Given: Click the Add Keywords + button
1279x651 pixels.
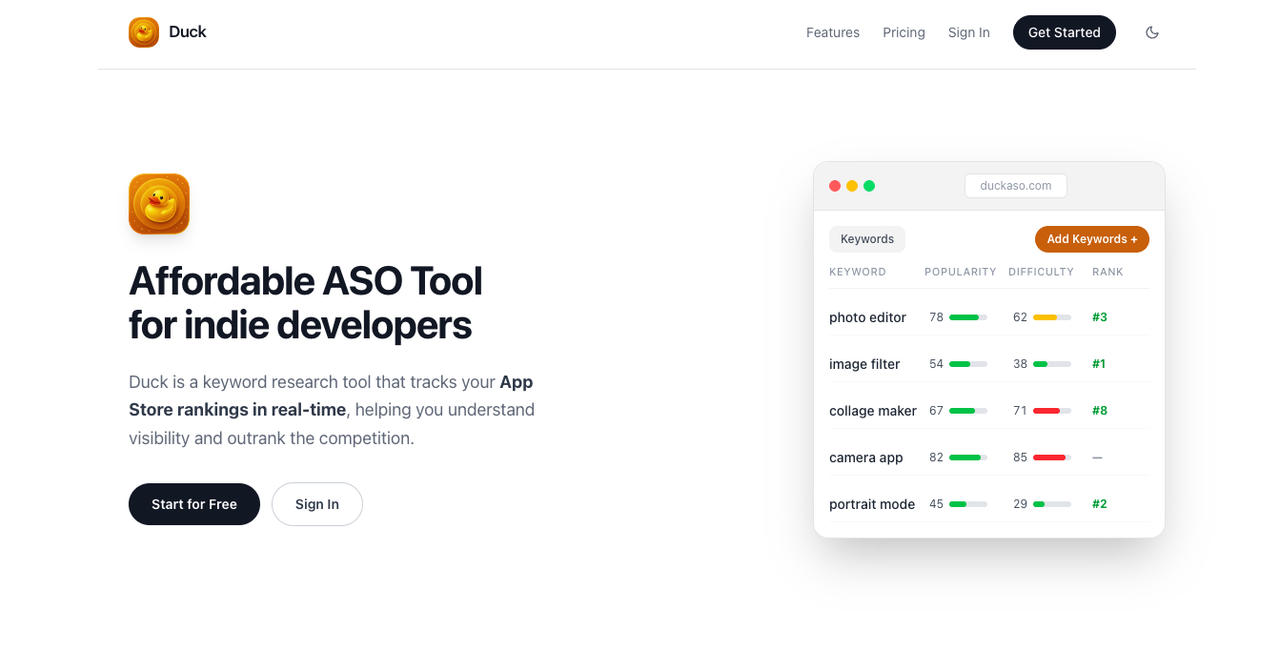Looking at the screenshot, I should point(1092,239).
